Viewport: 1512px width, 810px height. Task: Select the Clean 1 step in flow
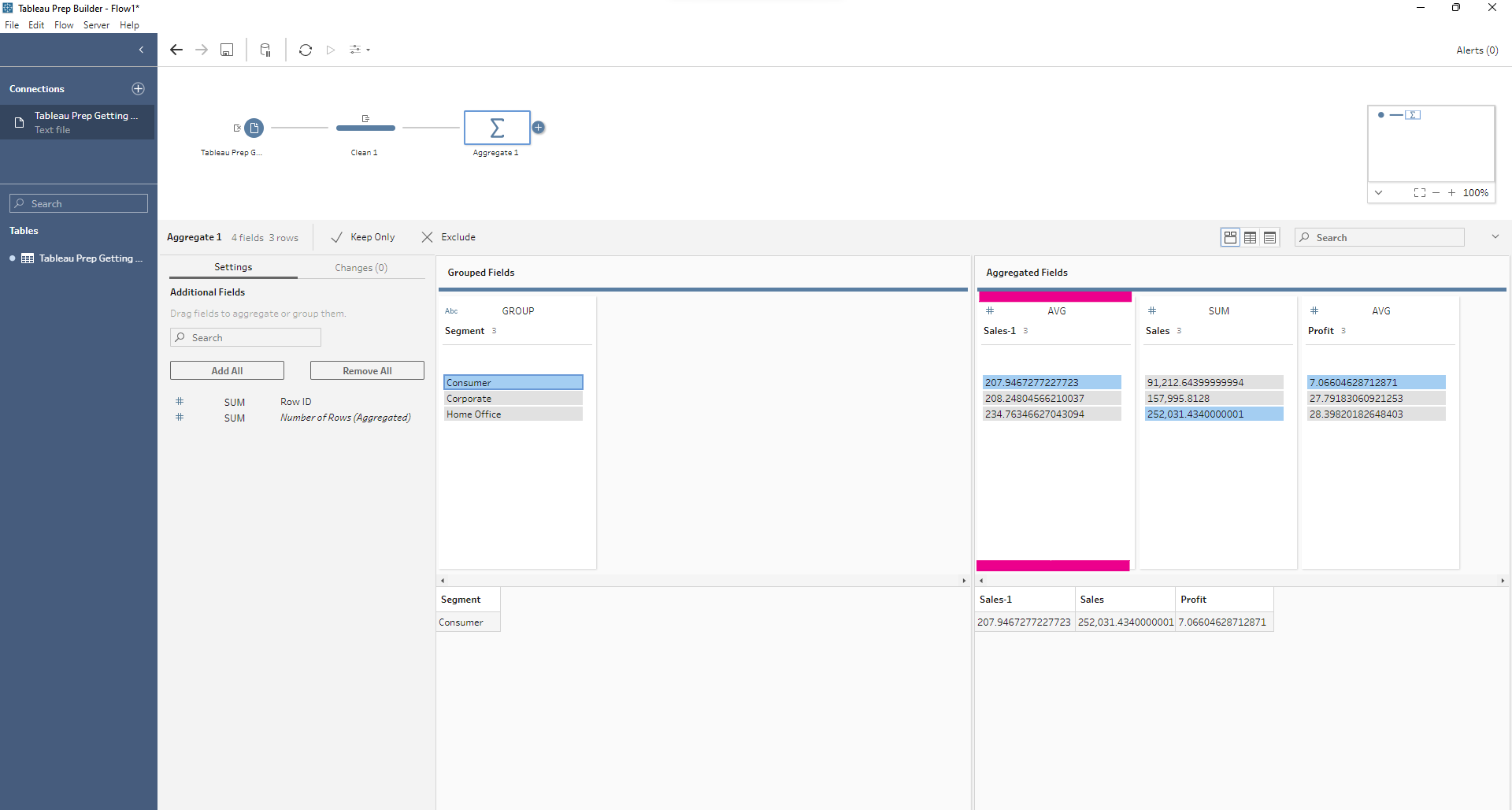[365, 128]
